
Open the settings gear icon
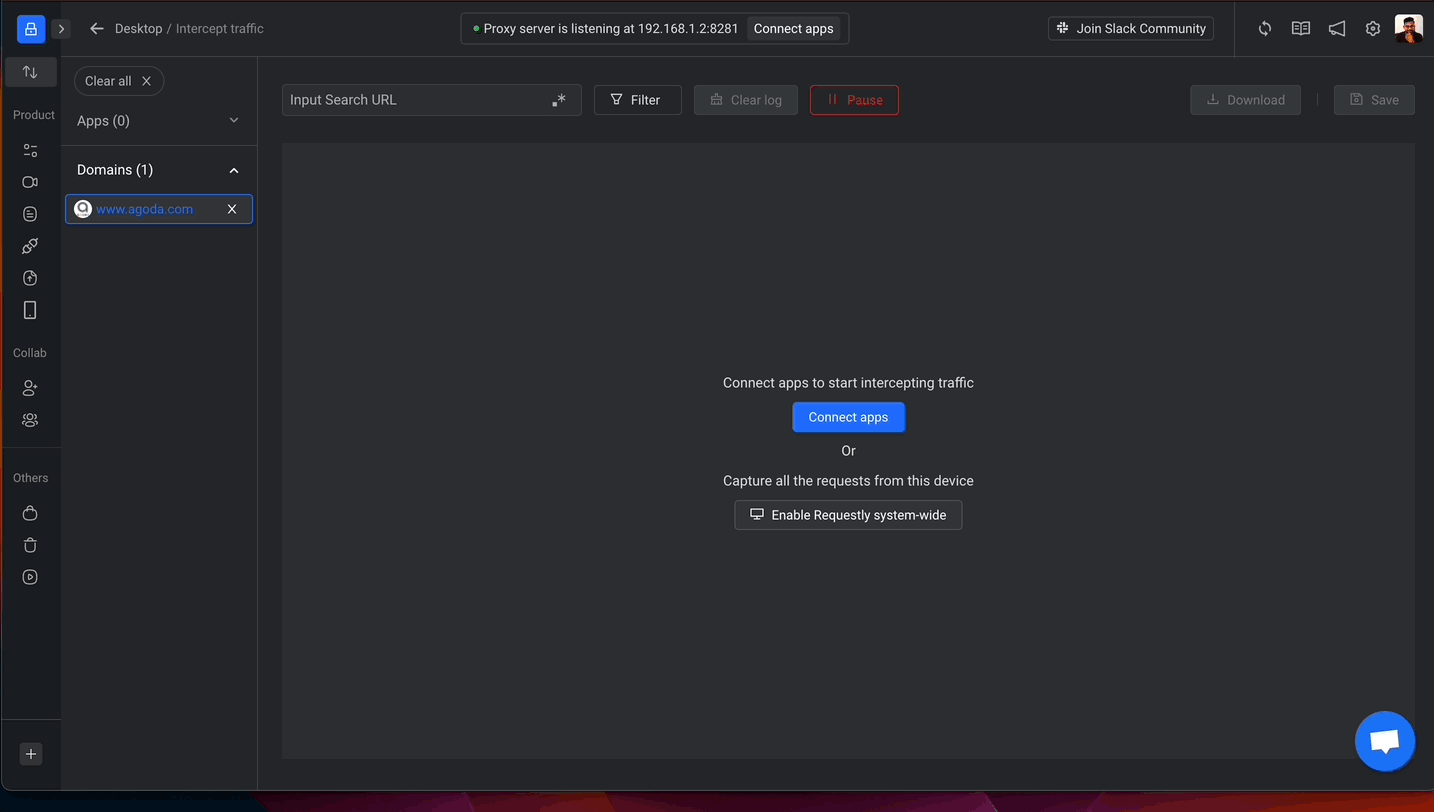(x=1373, y=29)
